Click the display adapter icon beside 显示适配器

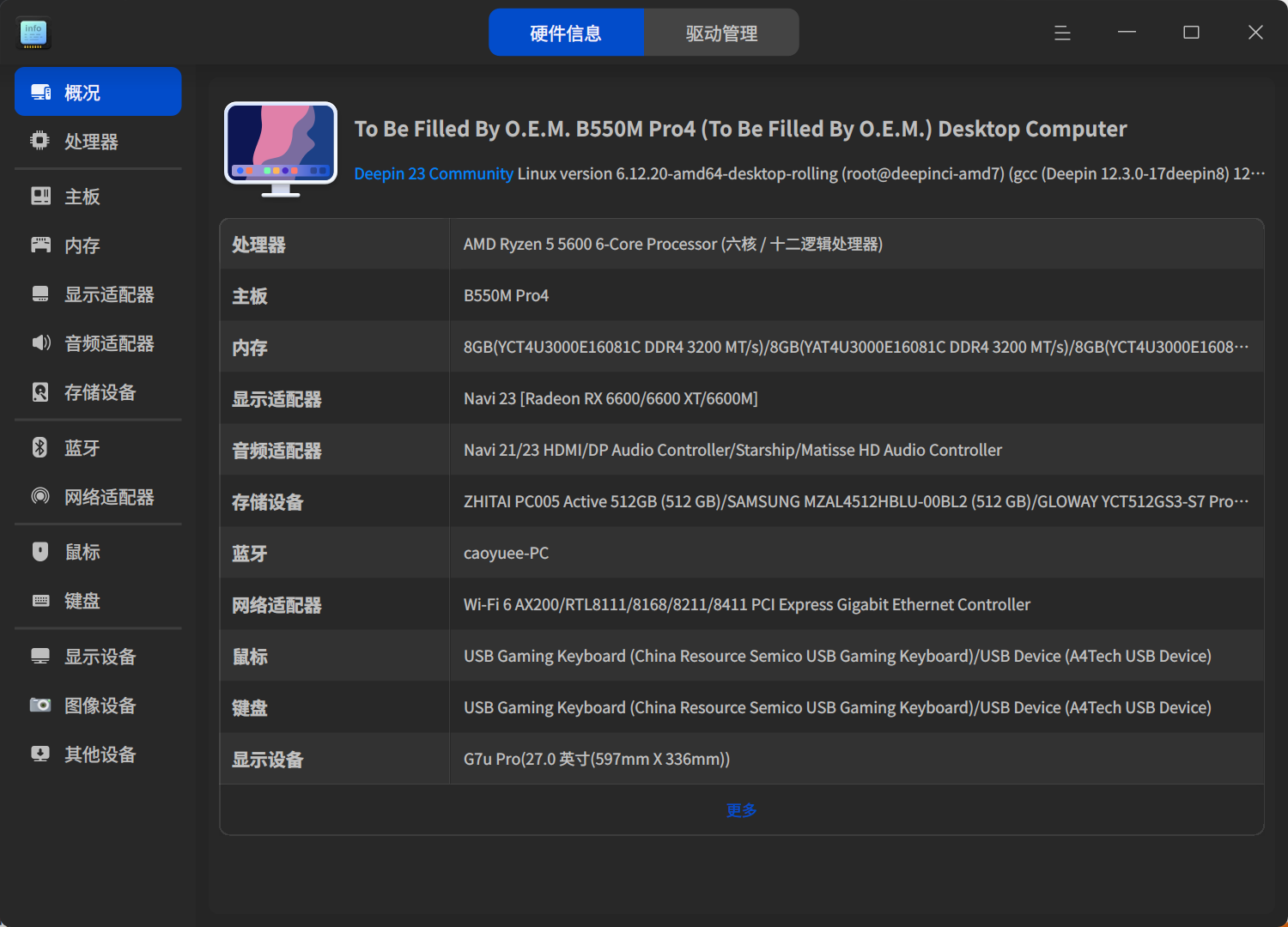40,294
